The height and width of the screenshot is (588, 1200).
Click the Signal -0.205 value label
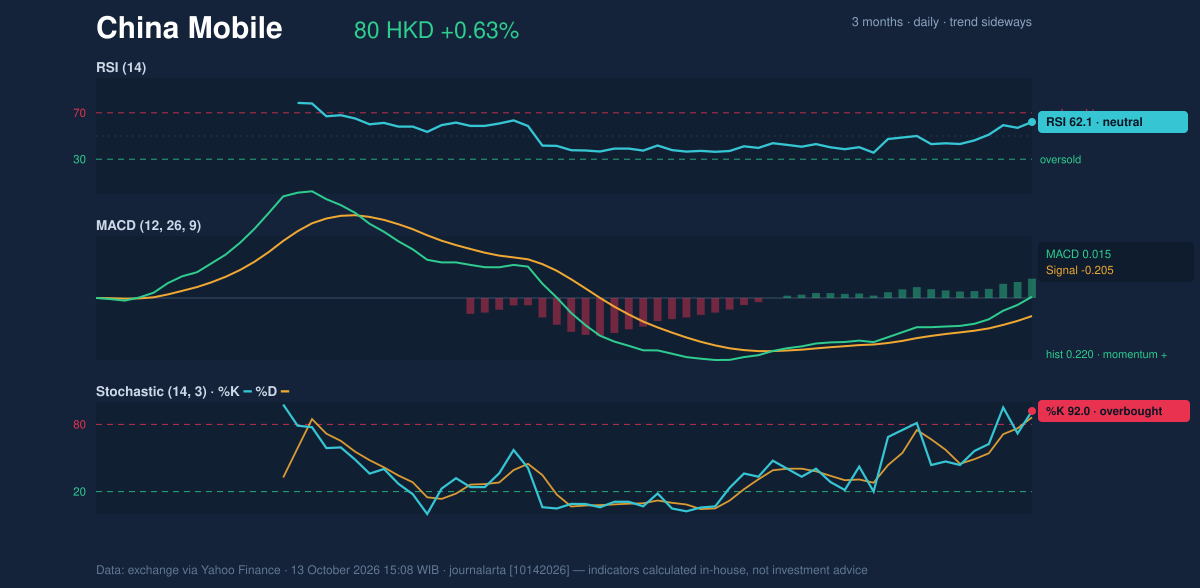point(1079,270)
